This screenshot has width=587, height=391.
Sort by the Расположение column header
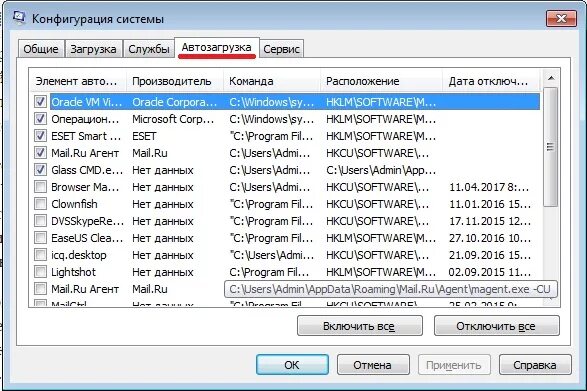point(381,81)
